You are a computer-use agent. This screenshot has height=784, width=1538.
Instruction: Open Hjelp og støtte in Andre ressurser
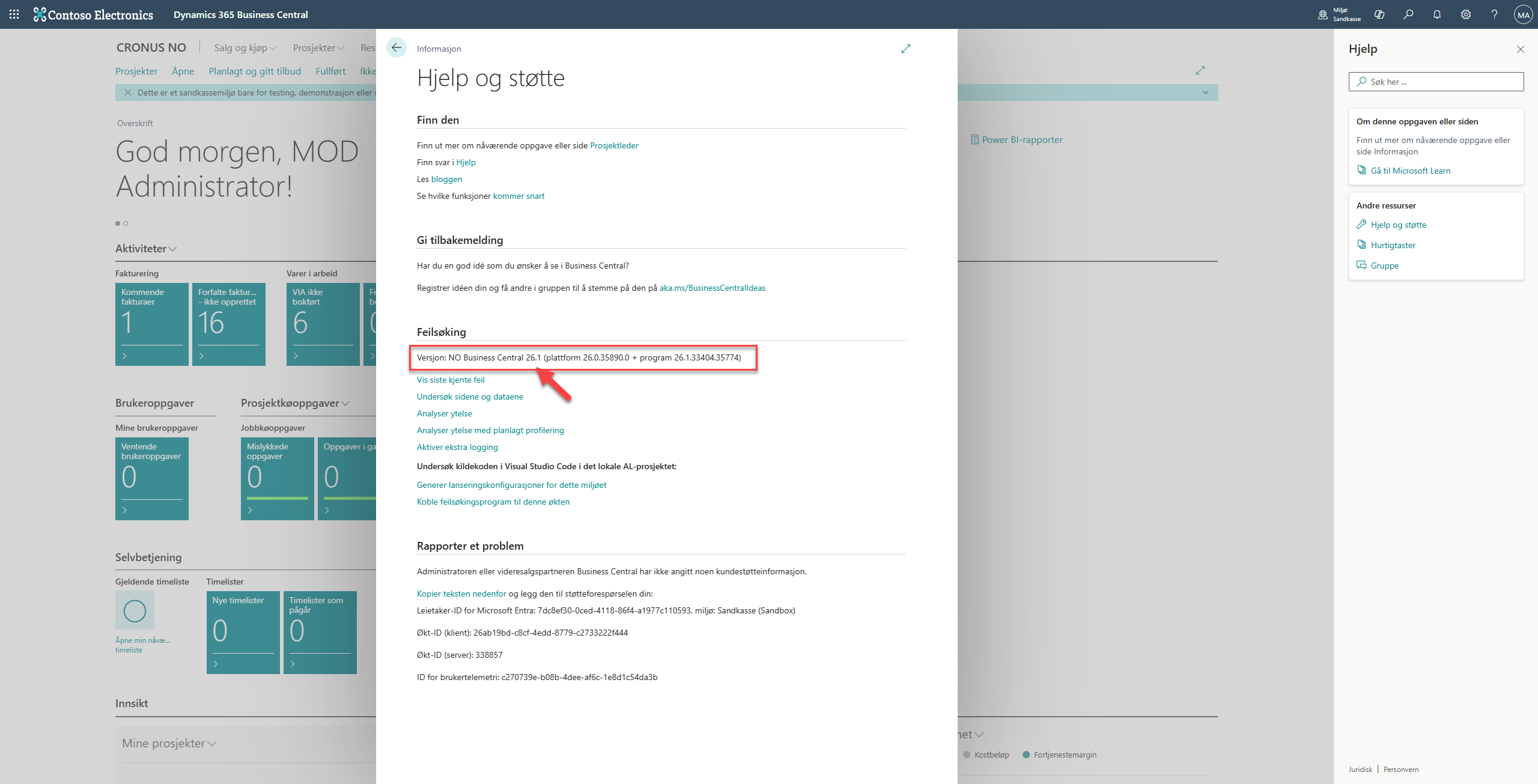click(1398, 225)
